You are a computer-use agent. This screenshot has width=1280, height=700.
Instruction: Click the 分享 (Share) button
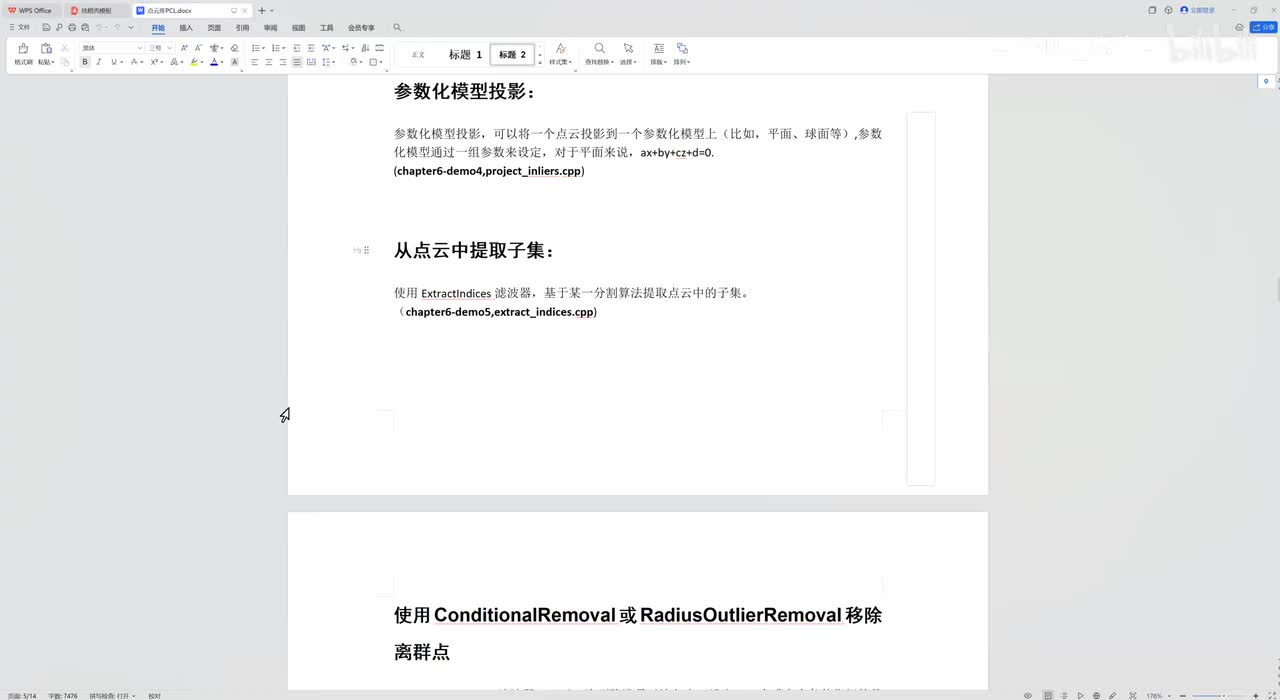[1263, 27]
